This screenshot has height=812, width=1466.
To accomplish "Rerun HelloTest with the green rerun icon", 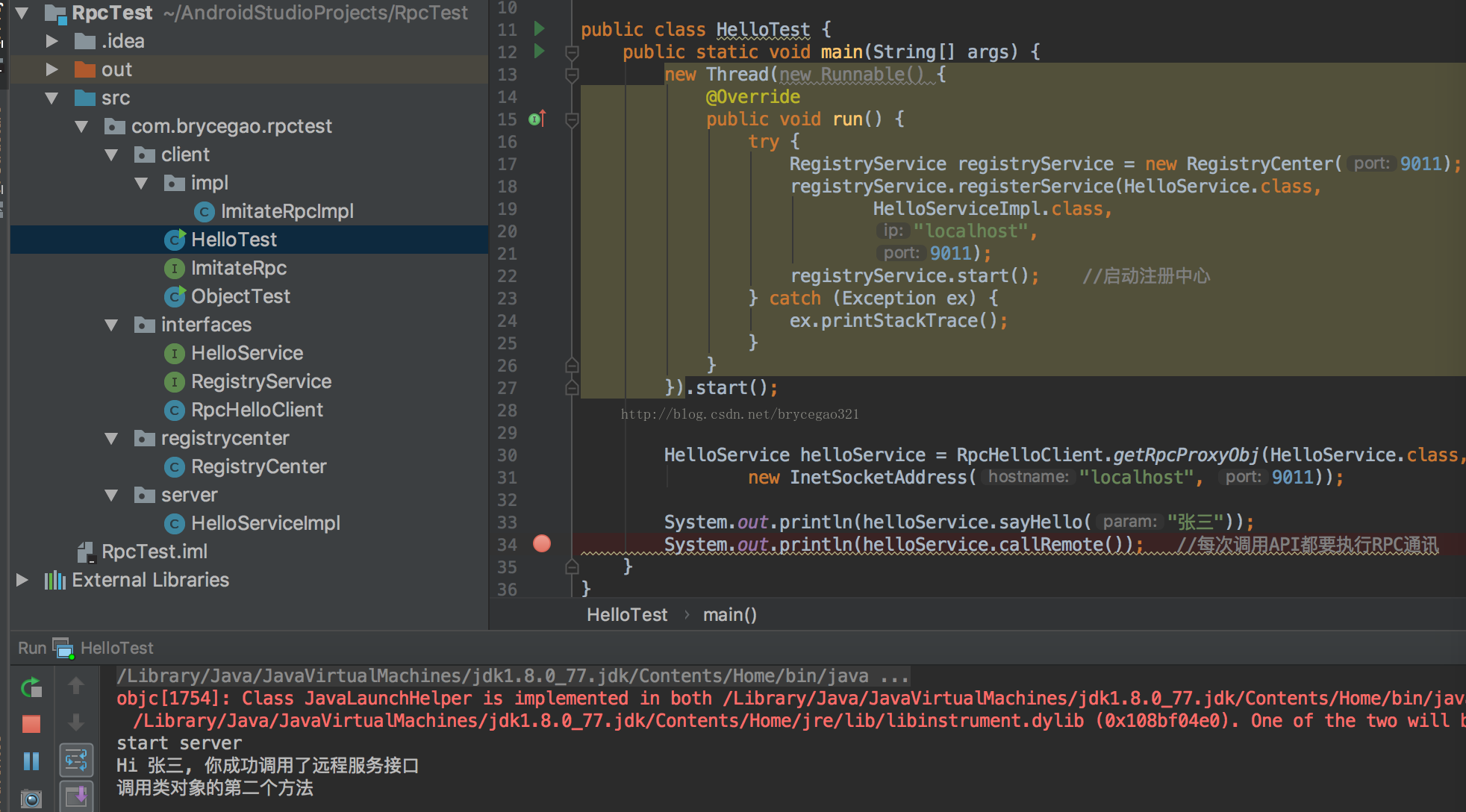I will pos(31,687).
